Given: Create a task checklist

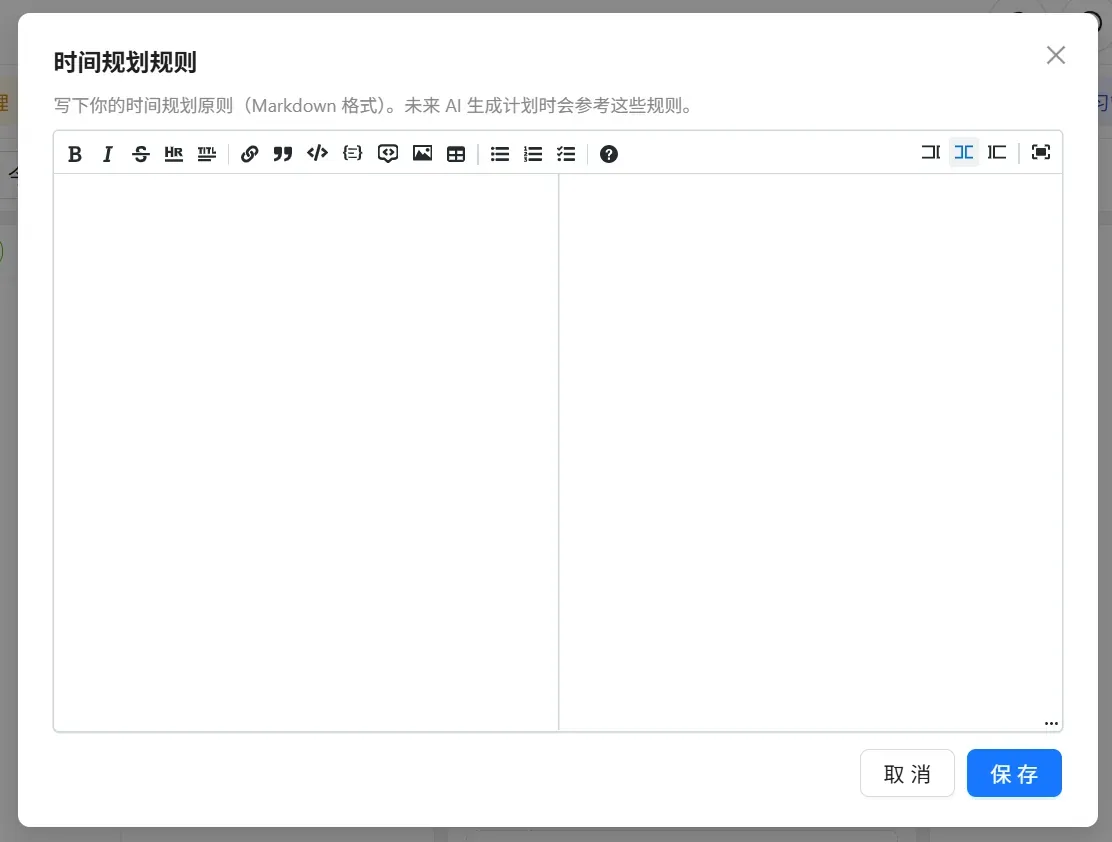Looking at the screenshot, I should (566, 154).
